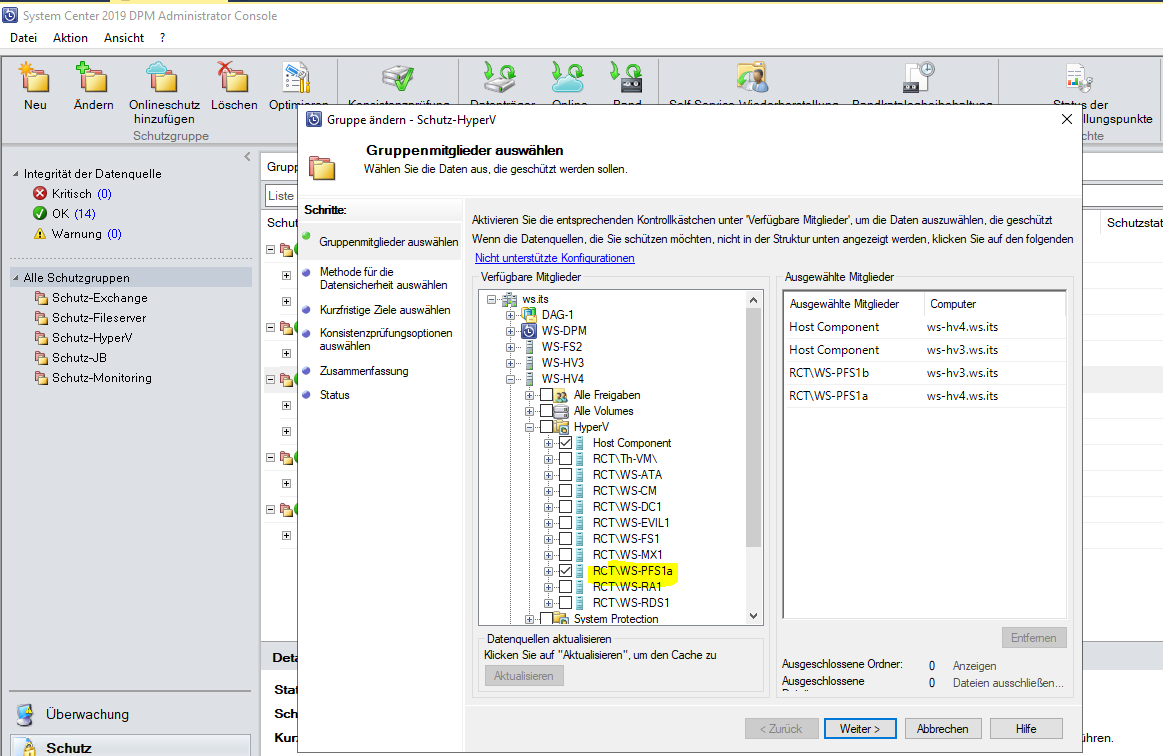Image resolution: width=1163 pixels, height=756 pixels.
Task: Open the Aktion menu
Action: click(70, 38)
